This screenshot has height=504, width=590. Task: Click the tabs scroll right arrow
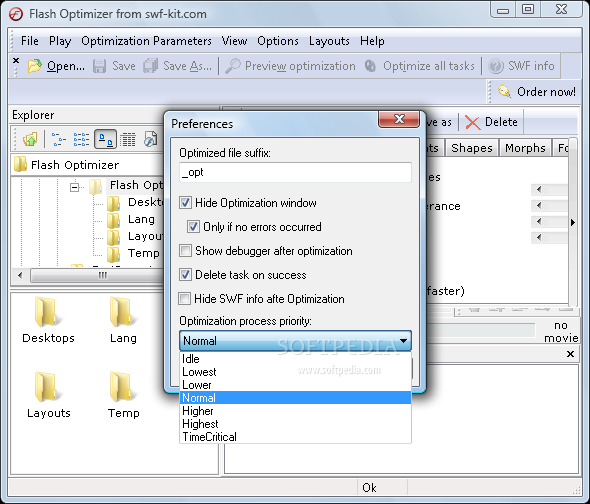pos(573,222)
